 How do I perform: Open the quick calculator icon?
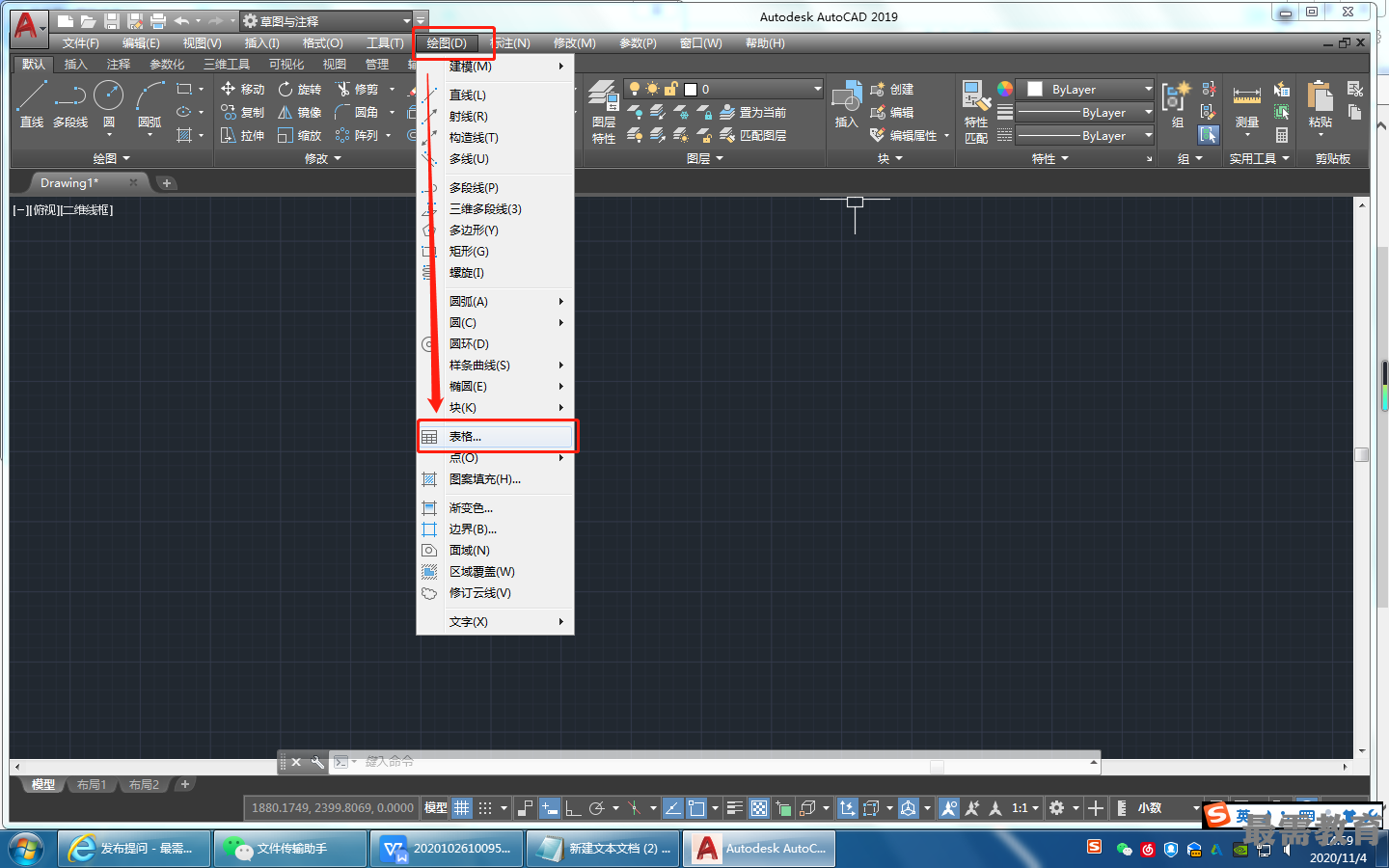1282,135
